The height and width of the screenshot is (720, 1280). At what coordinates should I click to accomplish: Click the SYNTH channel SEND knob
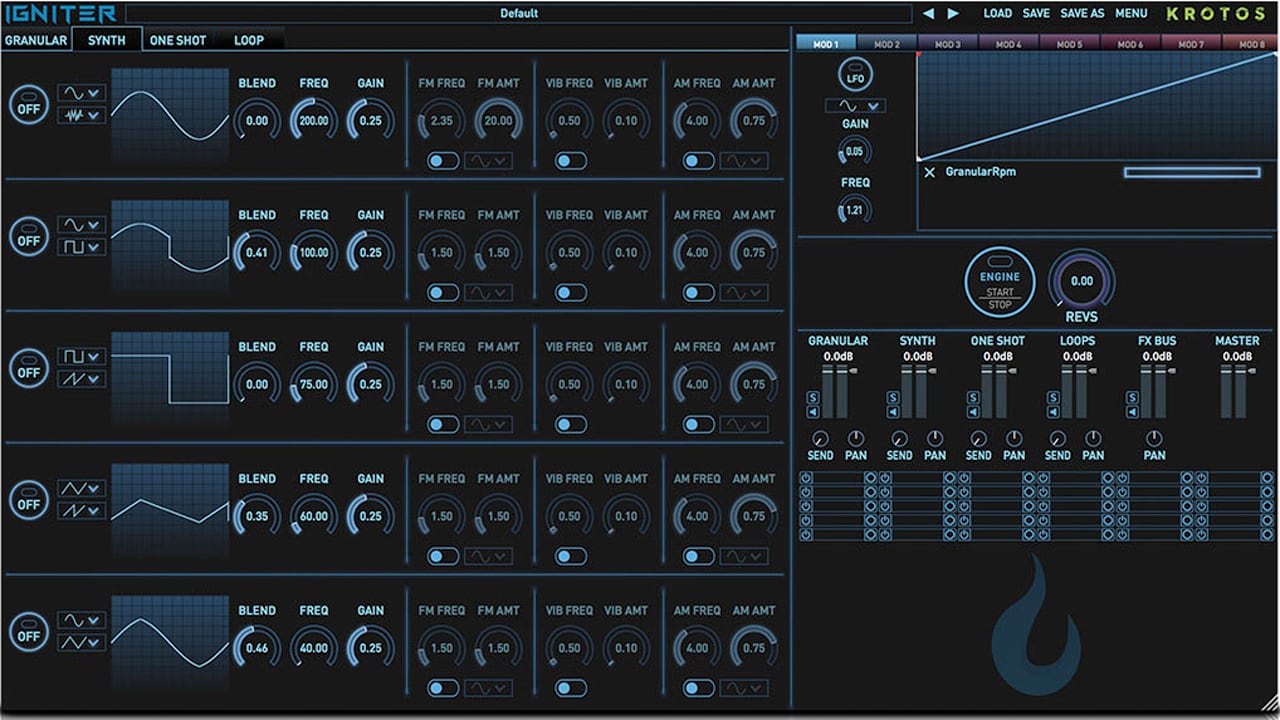click(x=899, y=438)
